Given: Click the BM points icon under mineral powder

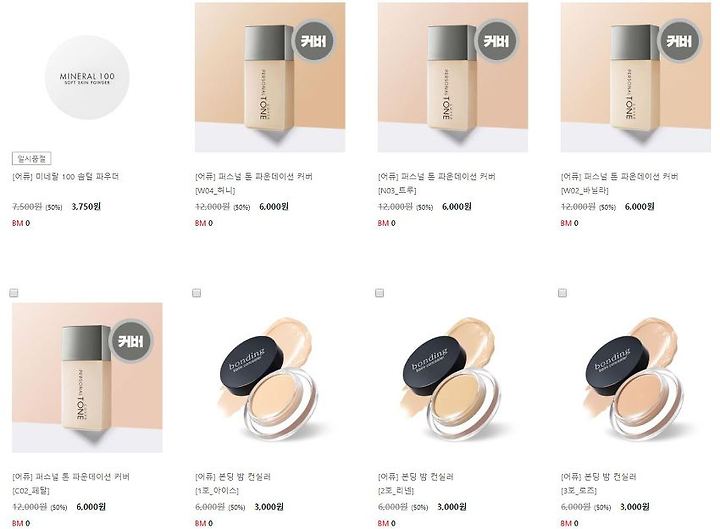Looking at the screenshot, I should 17,223.
